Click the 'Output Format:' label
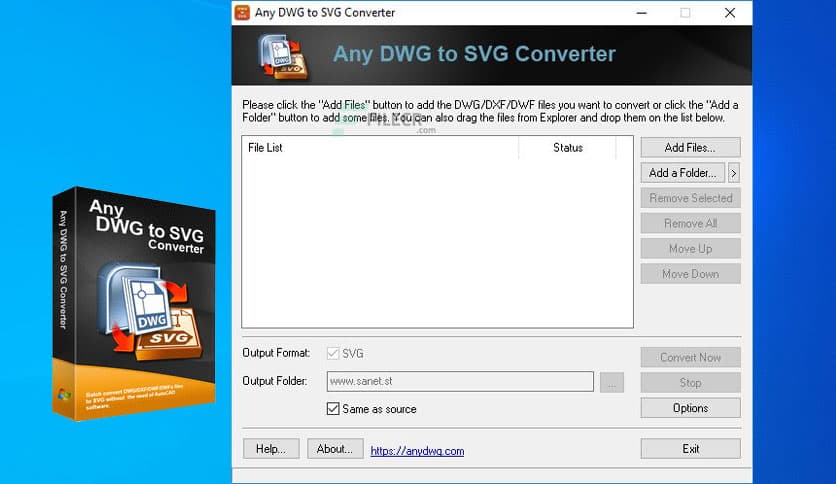 tap(276, 353)
